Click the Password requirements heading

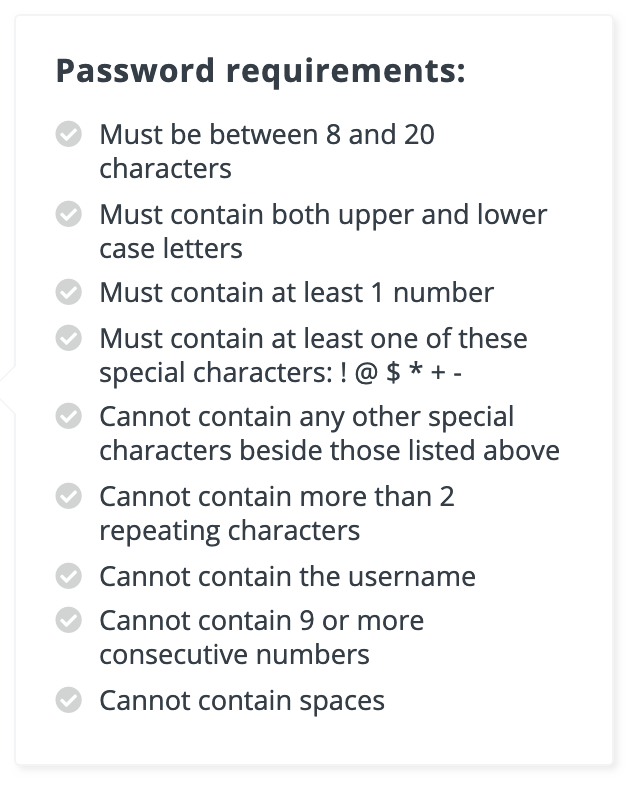tap(260, 71)
